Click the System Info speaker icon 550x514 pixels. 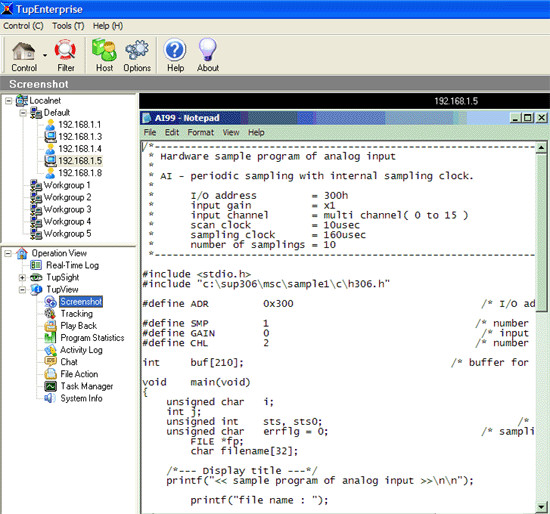point(49,398)
